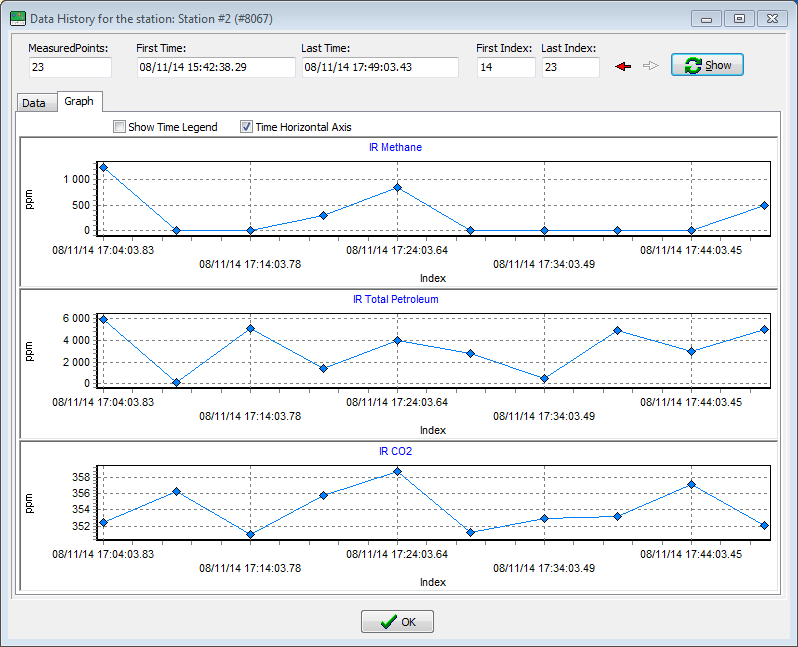798x647 pixels.
Task: Click 08/11/14 17:04:03.83 label under IR Methane
Action: [x=103, y=250]
